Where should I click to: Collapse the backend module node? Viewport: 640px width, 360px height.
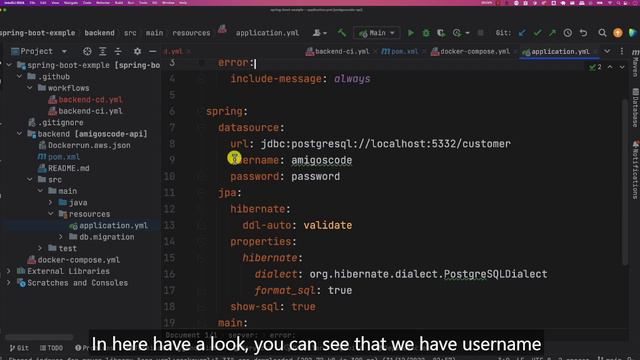20,134
